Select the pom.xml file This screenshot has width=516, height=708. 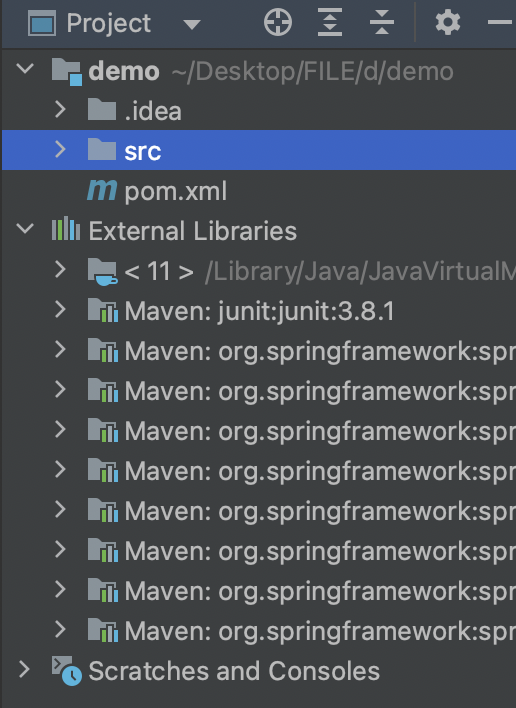click(175, 191)
